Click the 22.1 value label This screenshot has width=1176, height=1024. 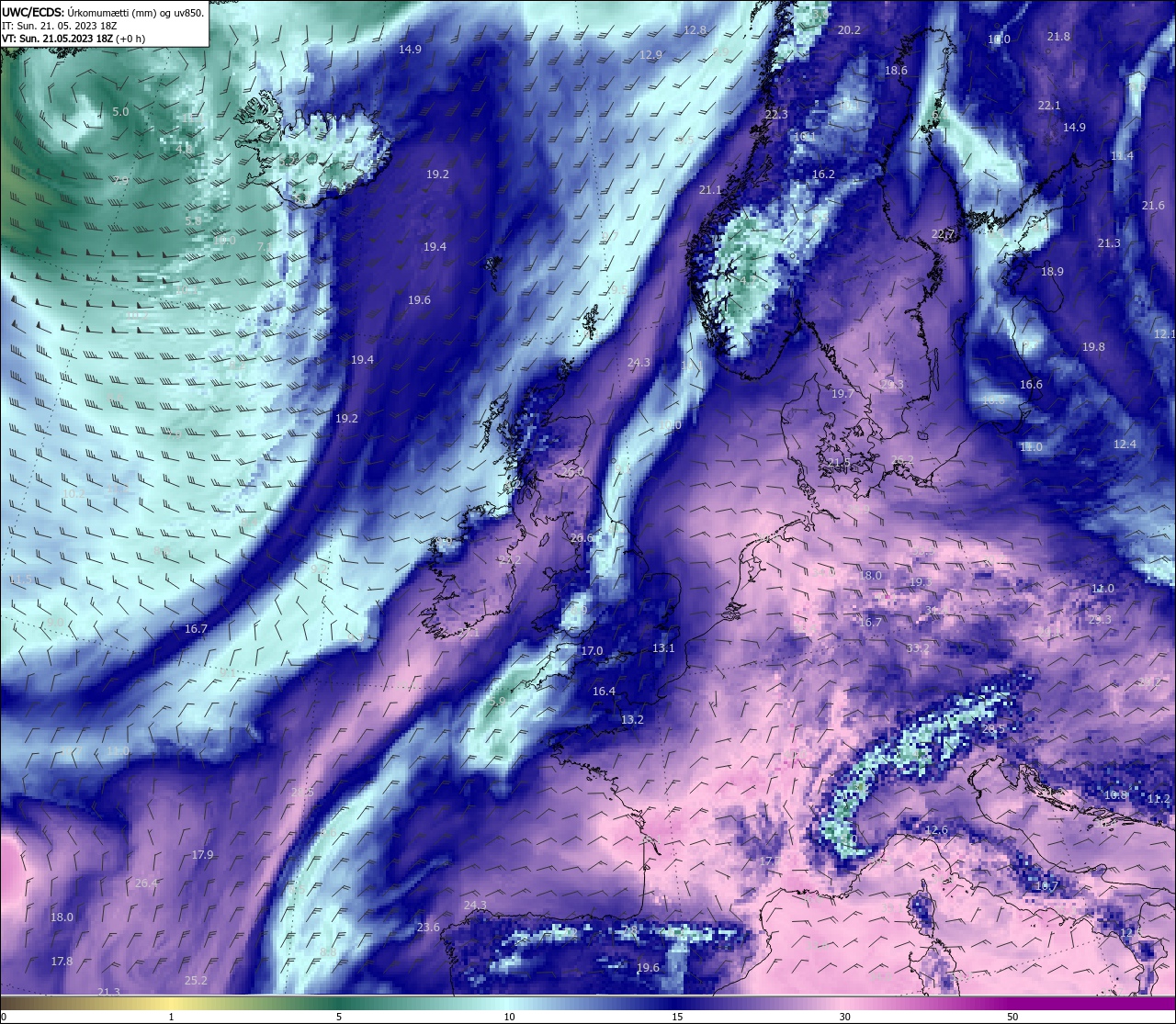[x=1049, y=106]
